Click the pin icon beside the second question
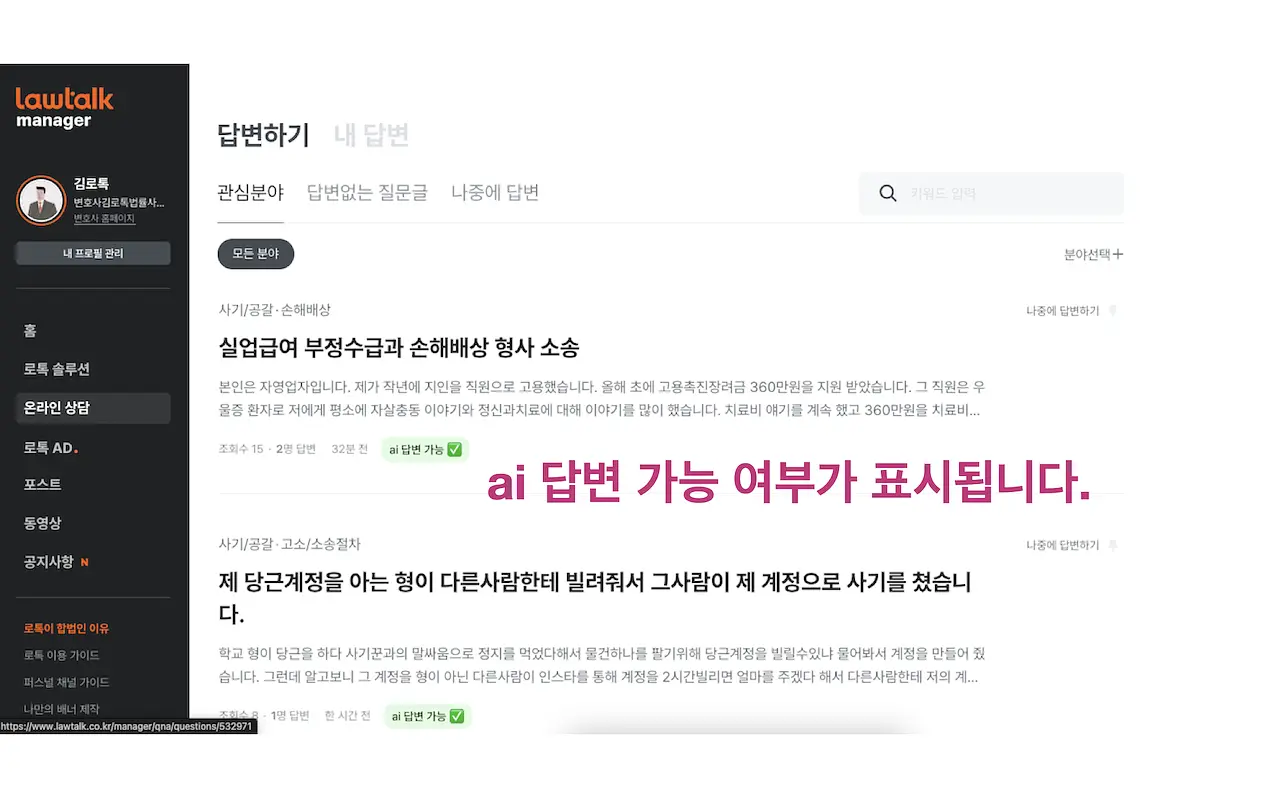 (1113, 545)
